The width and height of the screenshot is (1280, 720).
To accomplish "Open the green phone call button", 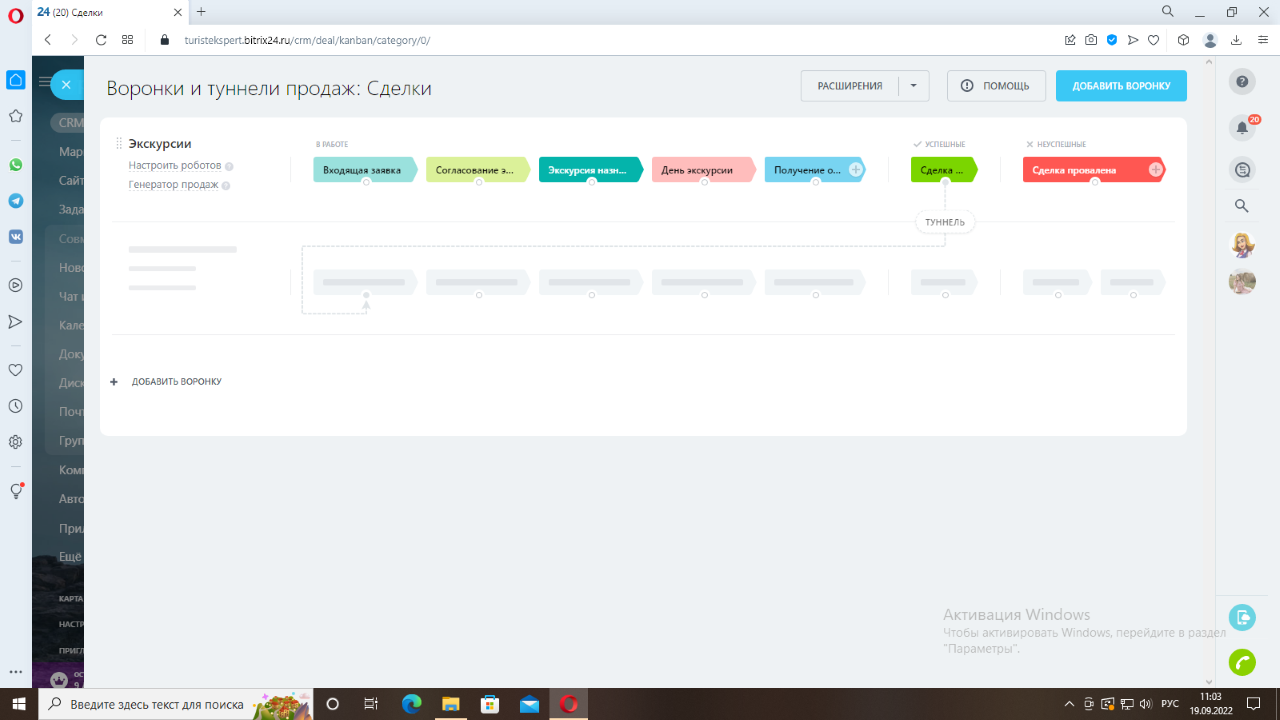I will coord(1242,662).
